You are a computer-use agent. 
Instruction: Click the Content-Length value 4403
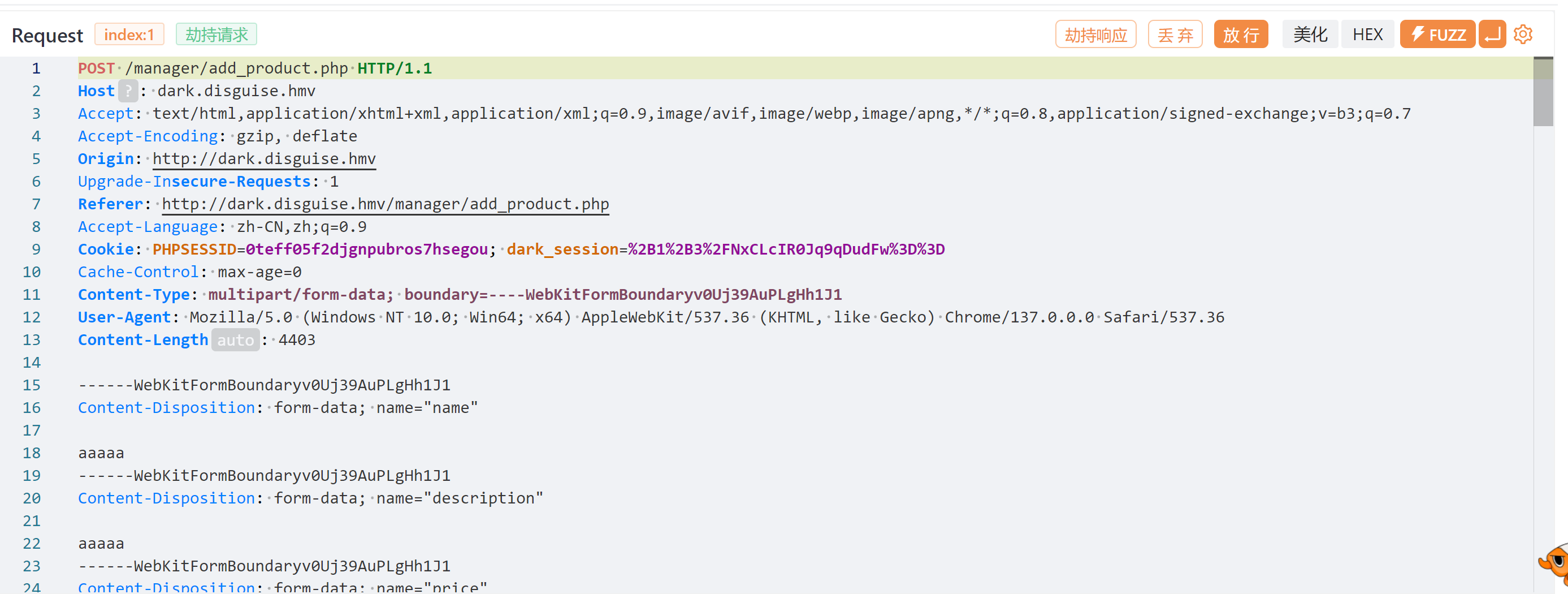tap(297, 340)
